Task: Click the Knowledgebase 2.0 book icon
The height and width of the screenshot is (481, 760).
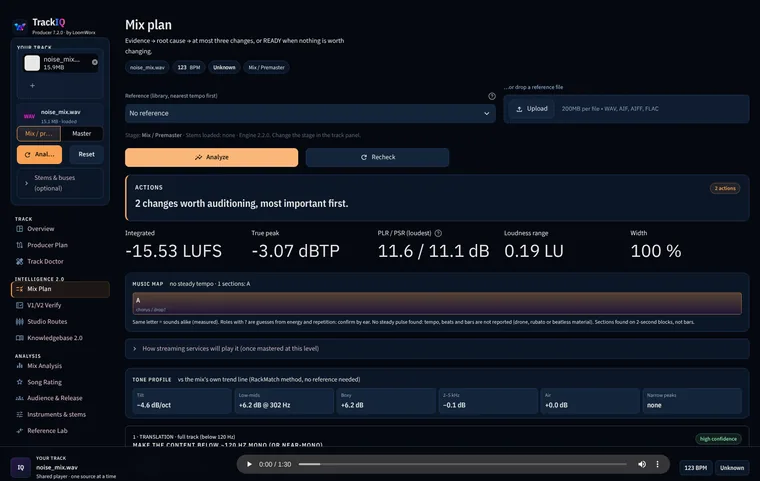Action: tap(19, 338)
